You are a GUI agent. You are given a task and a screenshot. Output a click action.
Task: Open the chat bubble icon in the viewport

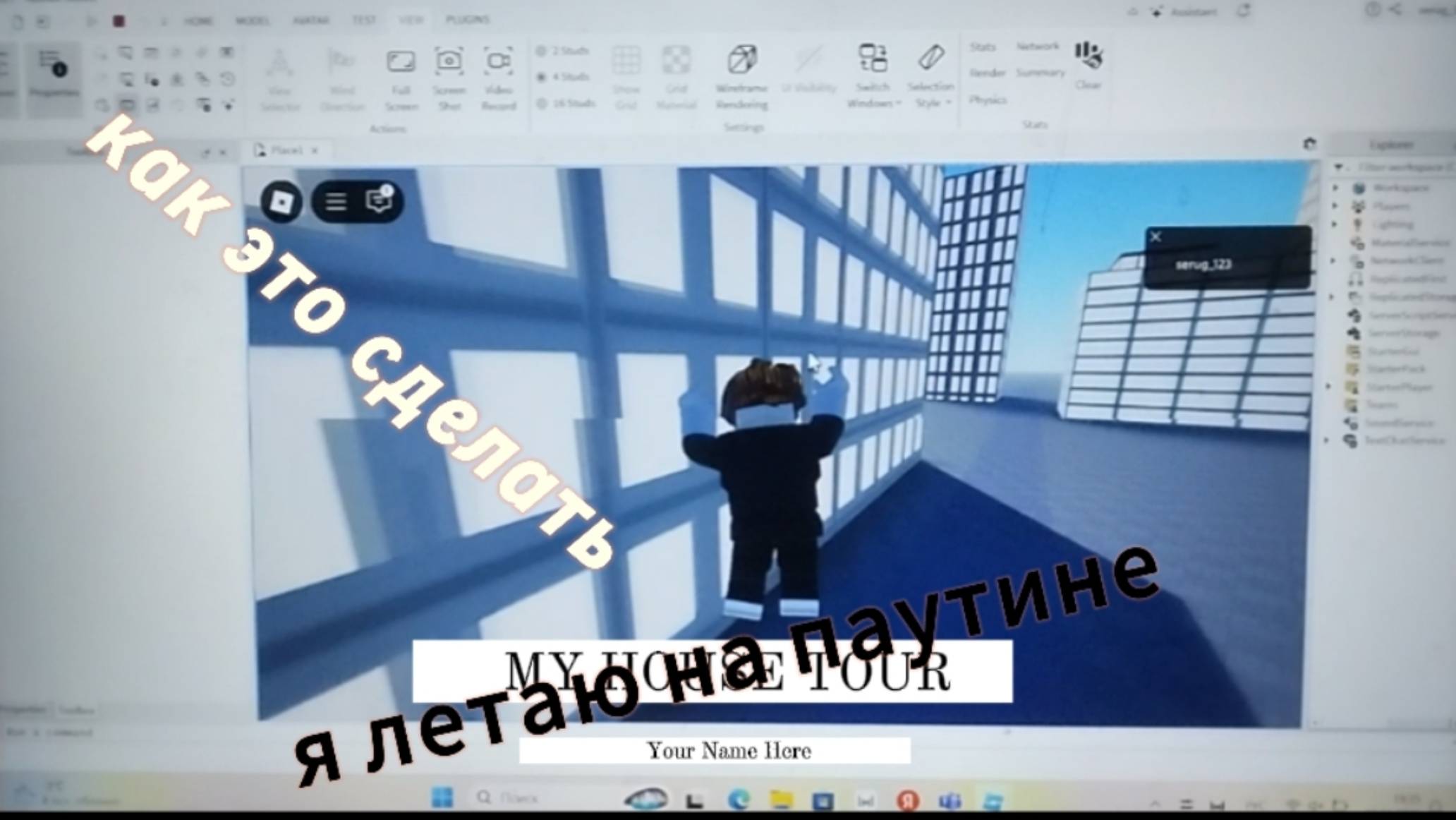(379, 202)
